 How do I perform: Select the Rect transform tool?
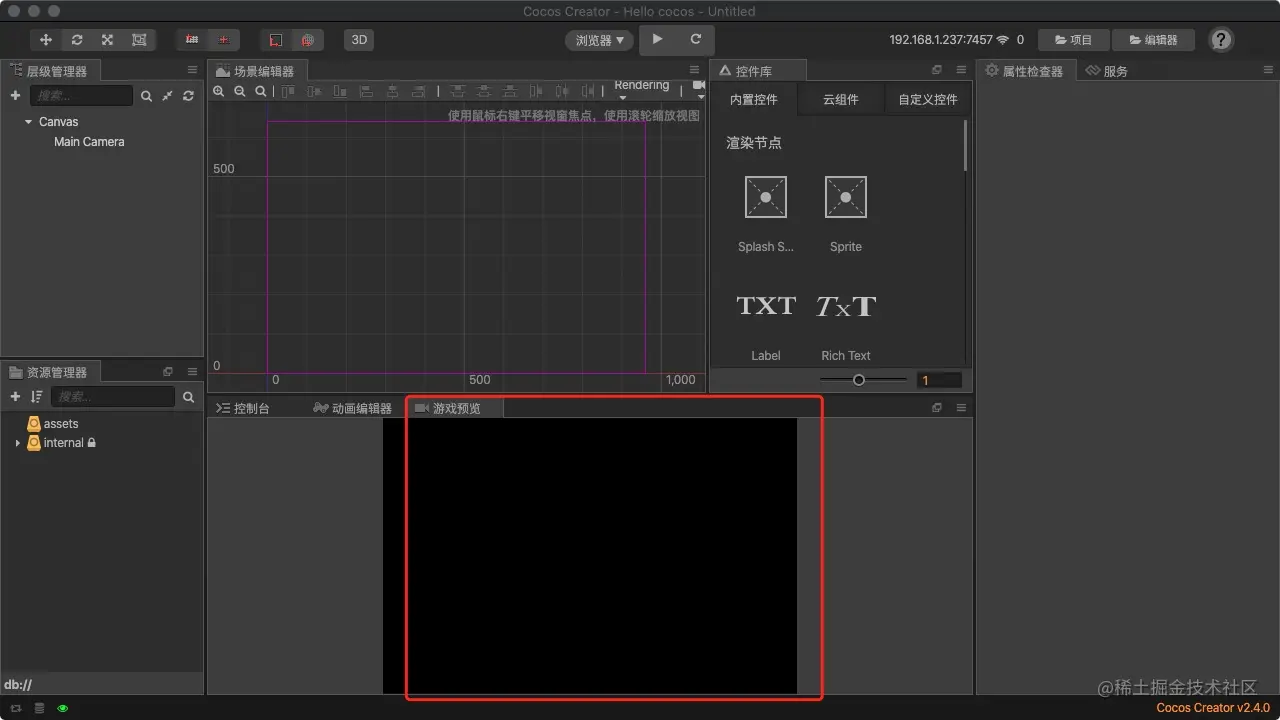(x=139, y=40)
